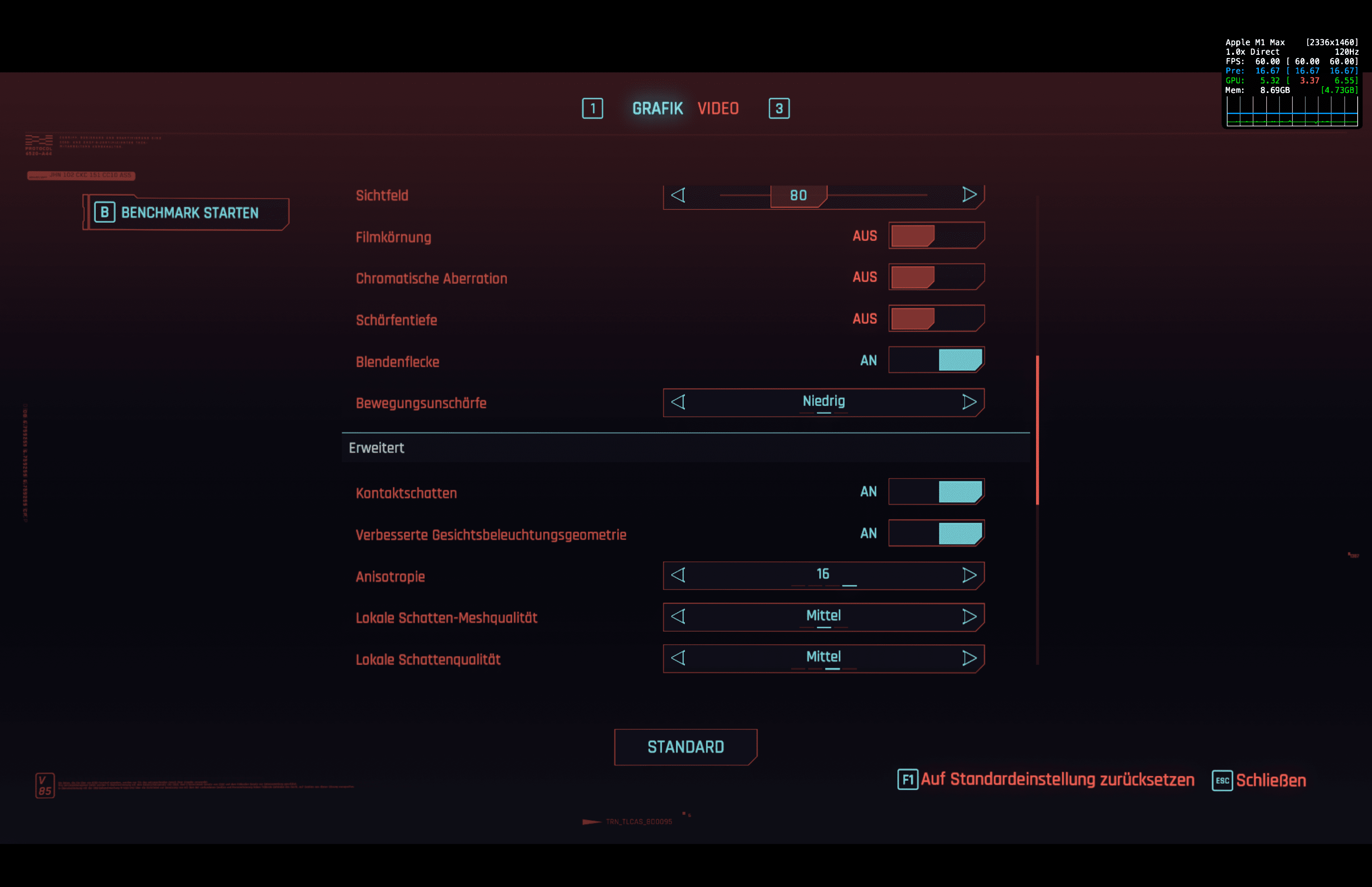Decrease Anisotropie with its left arrow

(x=678, y=575)
